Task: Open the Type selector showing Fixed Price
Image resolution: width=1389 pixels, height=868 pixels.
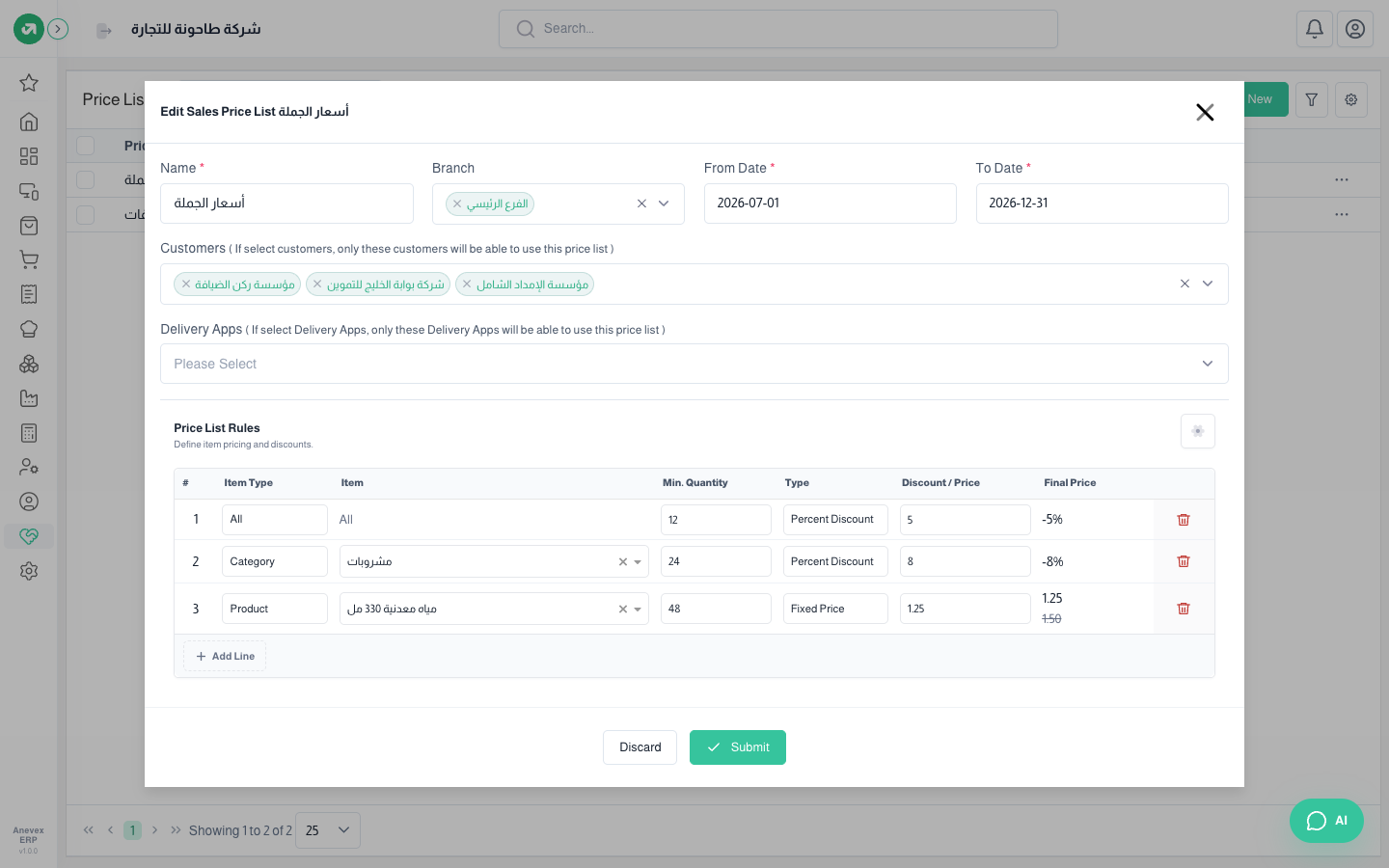Action: tap(835, 609)
